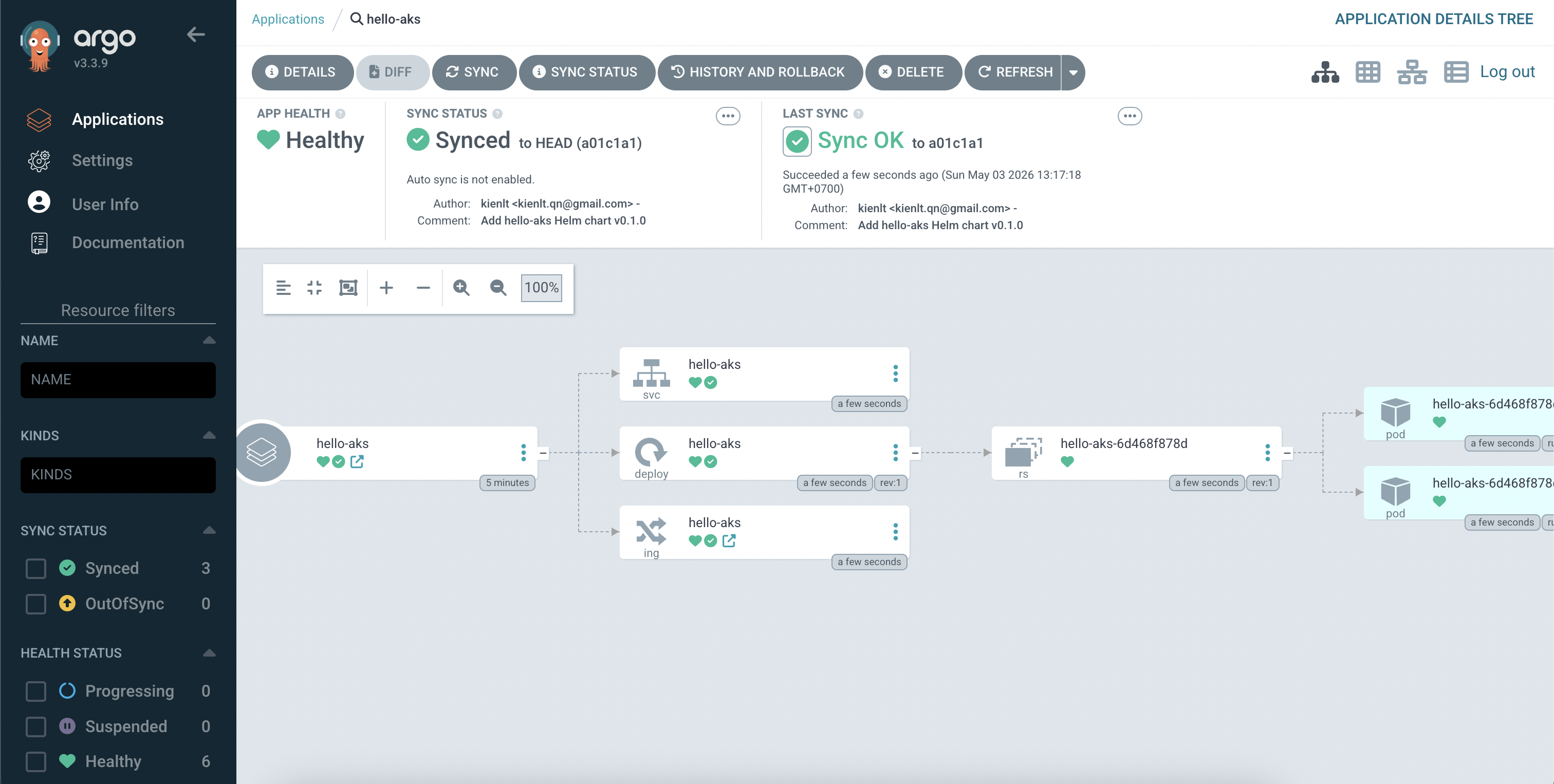Click the DIFF button
This screenshot has height=784, width=1554.
[392, 72]
